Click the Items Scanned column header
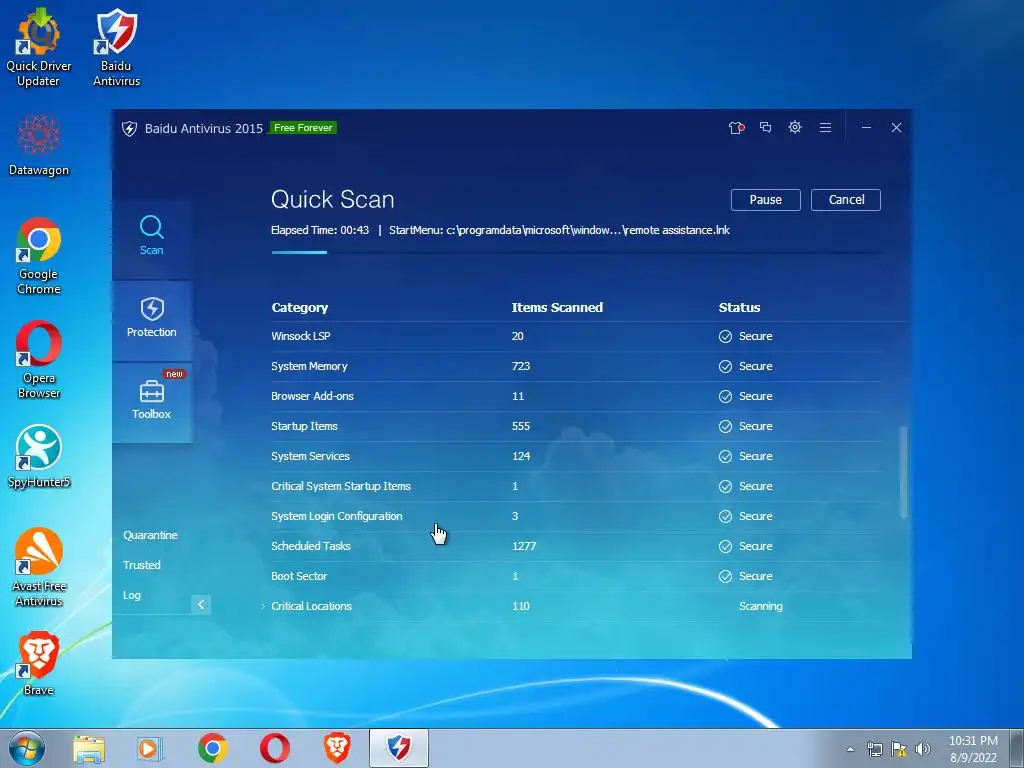The image size is (1024, 768). click(x=557, y=308)
